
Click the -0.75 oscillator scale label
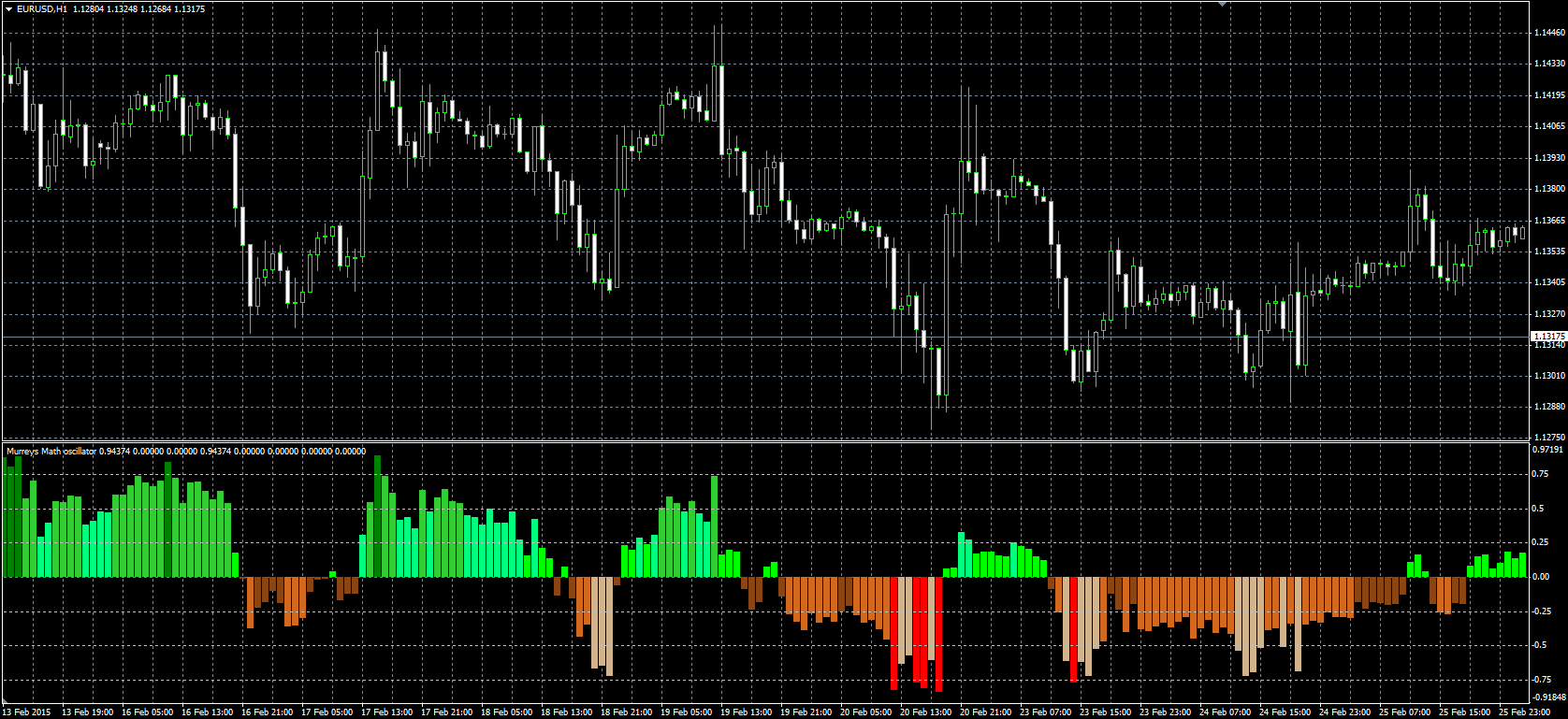pos(1541,679)
